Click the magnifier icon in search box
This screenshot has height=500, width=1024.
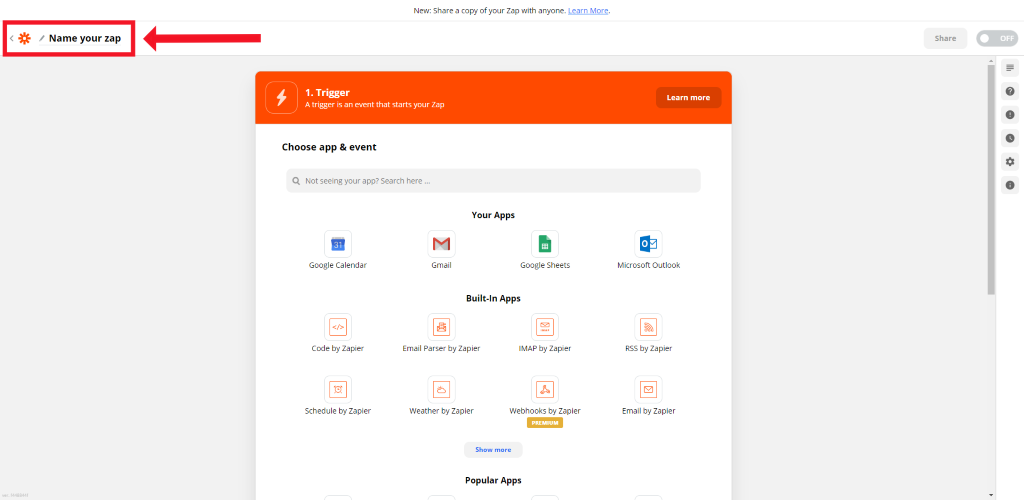[x=296, y=181]
